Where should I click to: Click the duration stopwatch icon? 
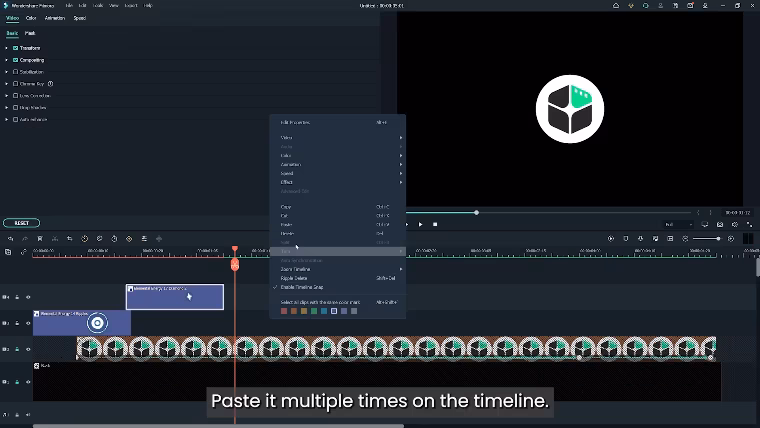point(114,238)
